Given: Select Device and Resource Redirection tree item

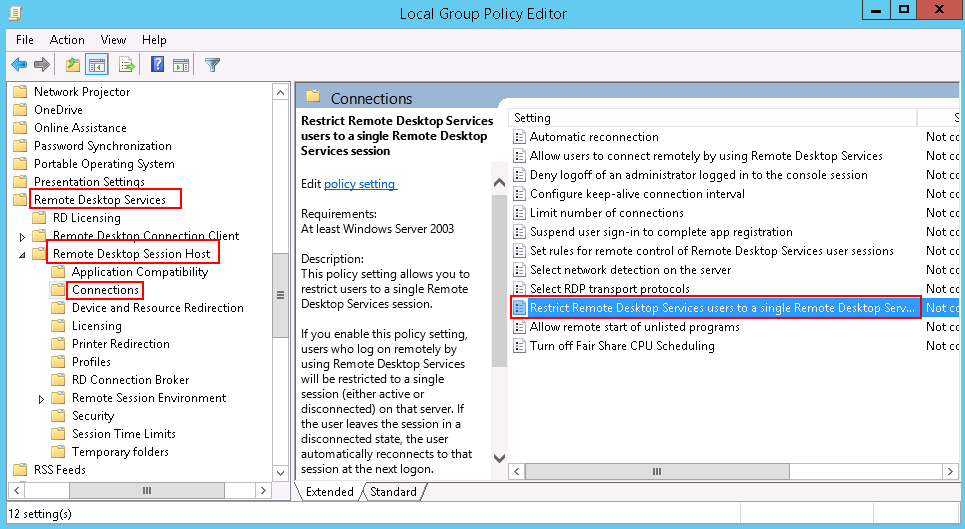Looking at the screenshot, I should click(158, 308).
